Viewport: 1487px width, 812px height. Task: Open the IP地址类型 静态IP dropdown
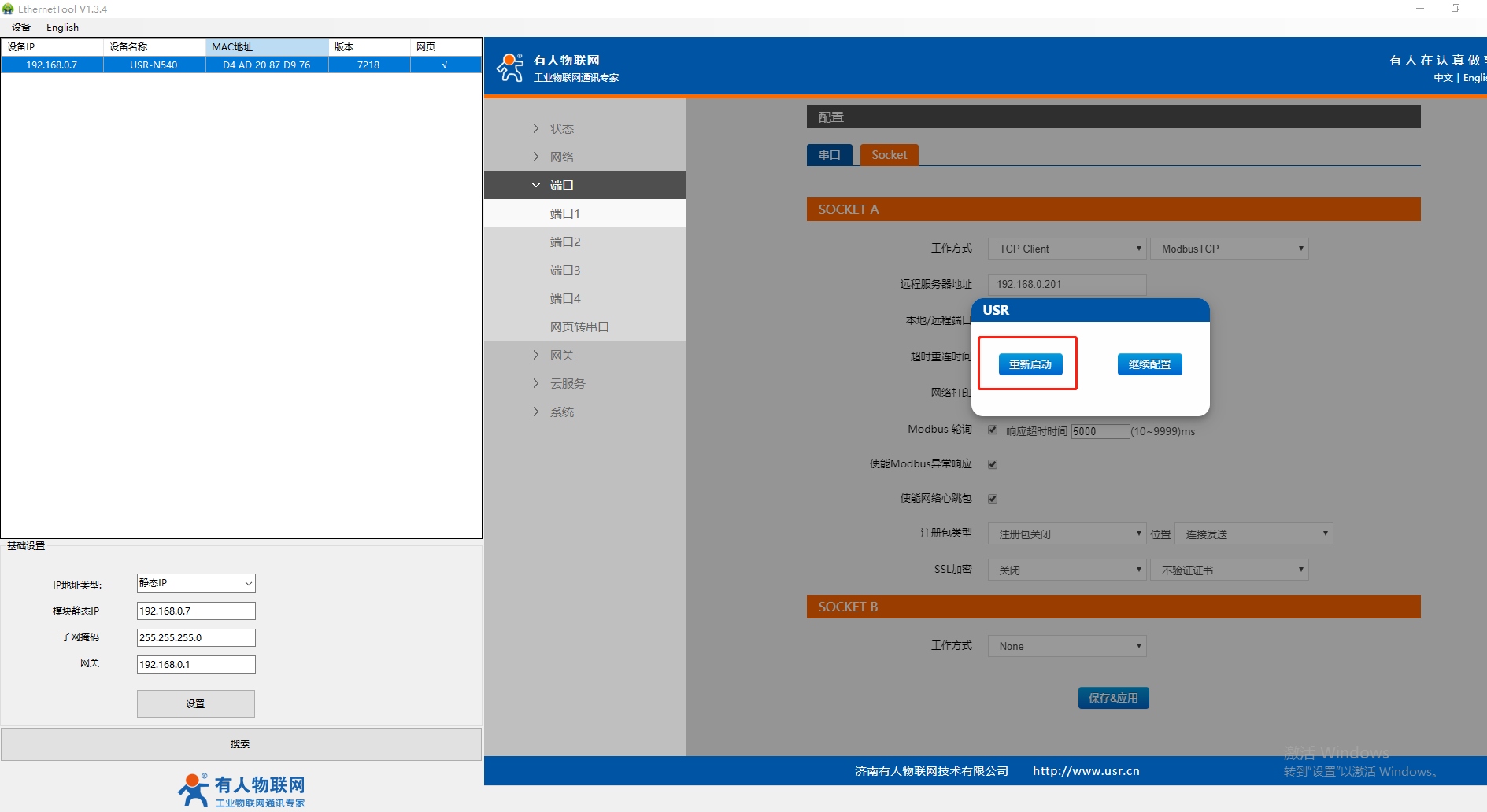tap(196, 583)
